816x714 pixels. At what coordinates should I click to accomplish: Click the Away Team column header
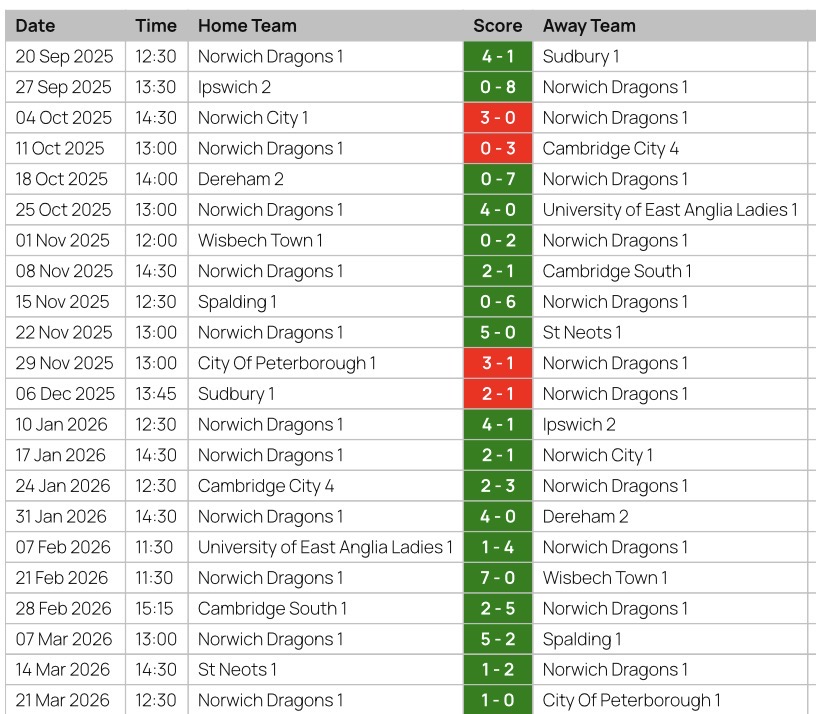(x=589, y=26)
